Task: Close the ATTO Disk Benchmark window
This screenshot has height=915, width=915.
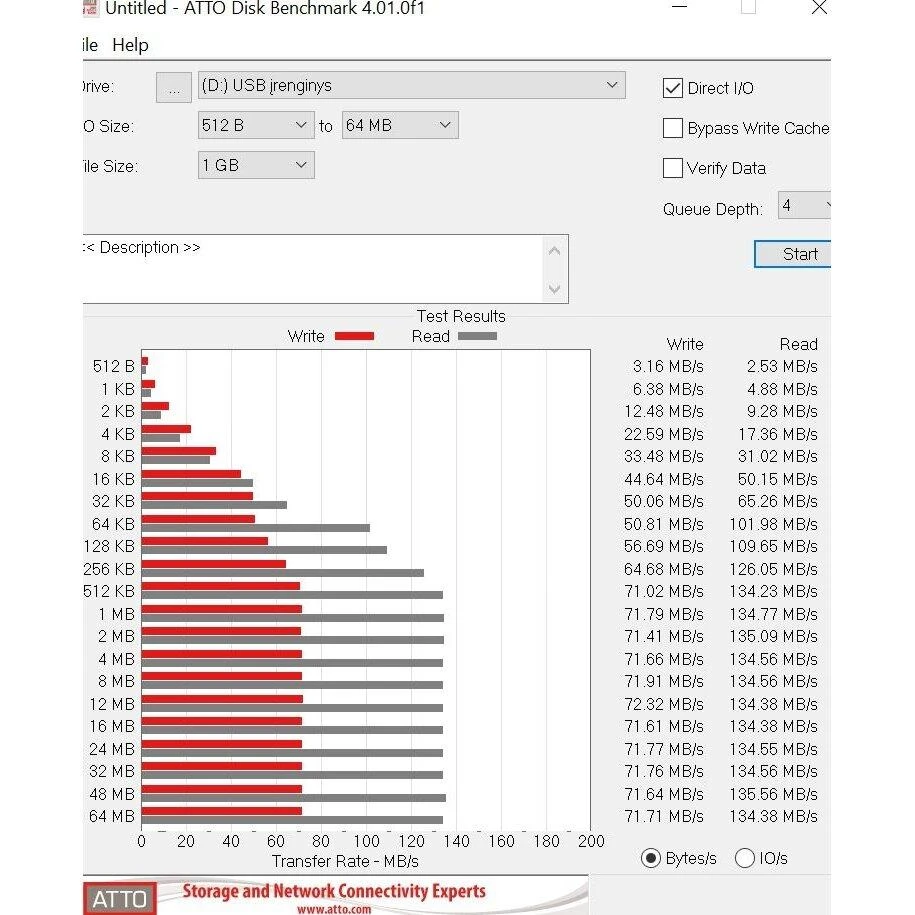Action: tap(819, 8)
